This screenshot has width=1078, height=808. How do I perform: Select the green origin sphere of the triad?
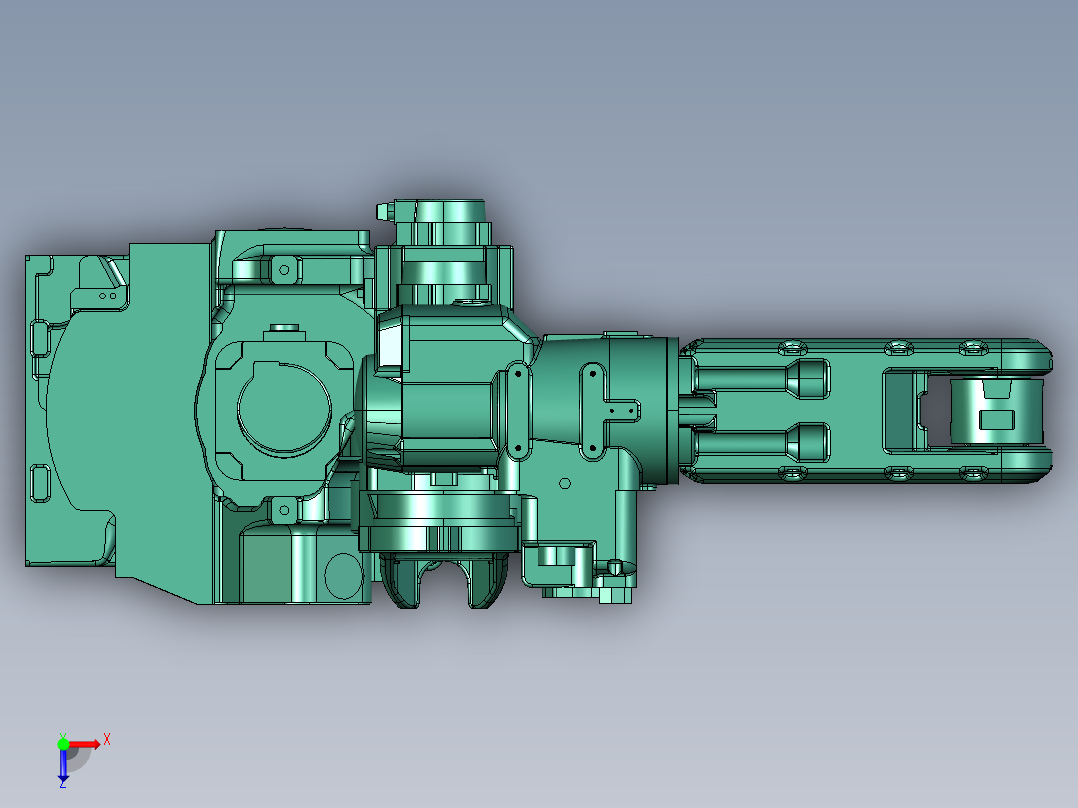pyautogui.click(x=65, y=745)
